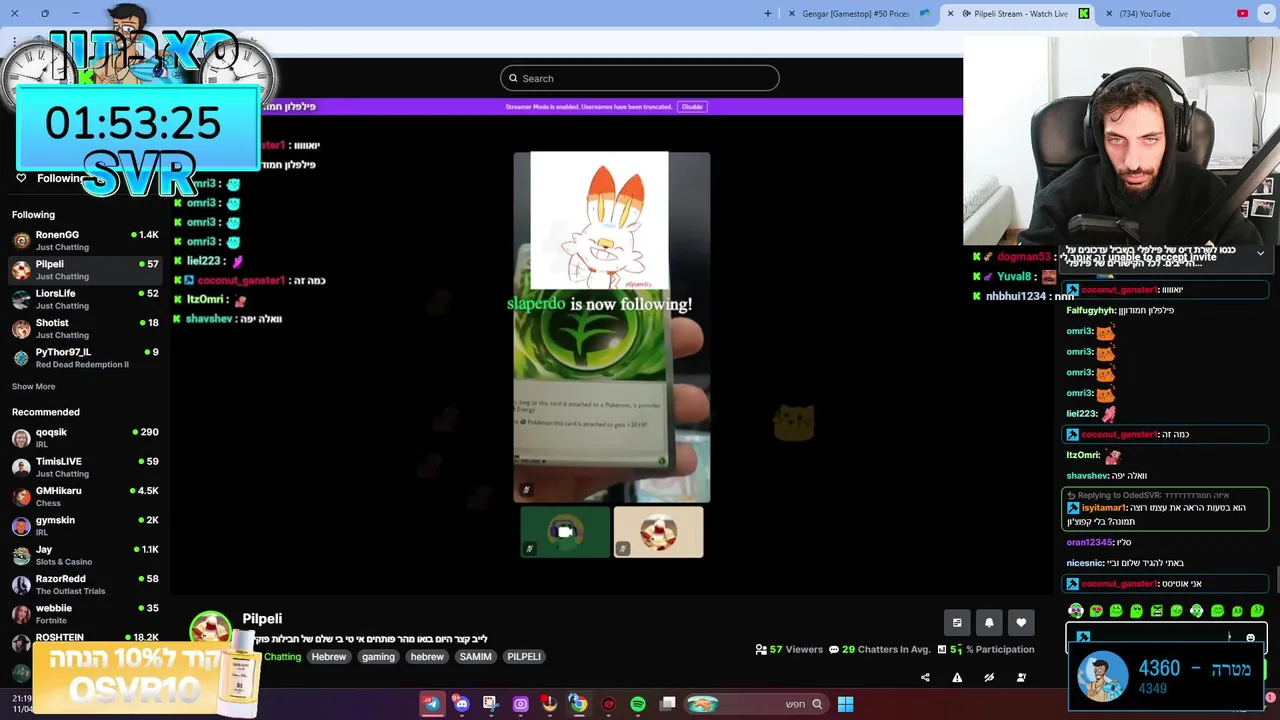Image resolution: width=1280 pixels, height=720 pixels.
Task: Open Snipping Tool from the taskbar
Action: tap(490, 704)
